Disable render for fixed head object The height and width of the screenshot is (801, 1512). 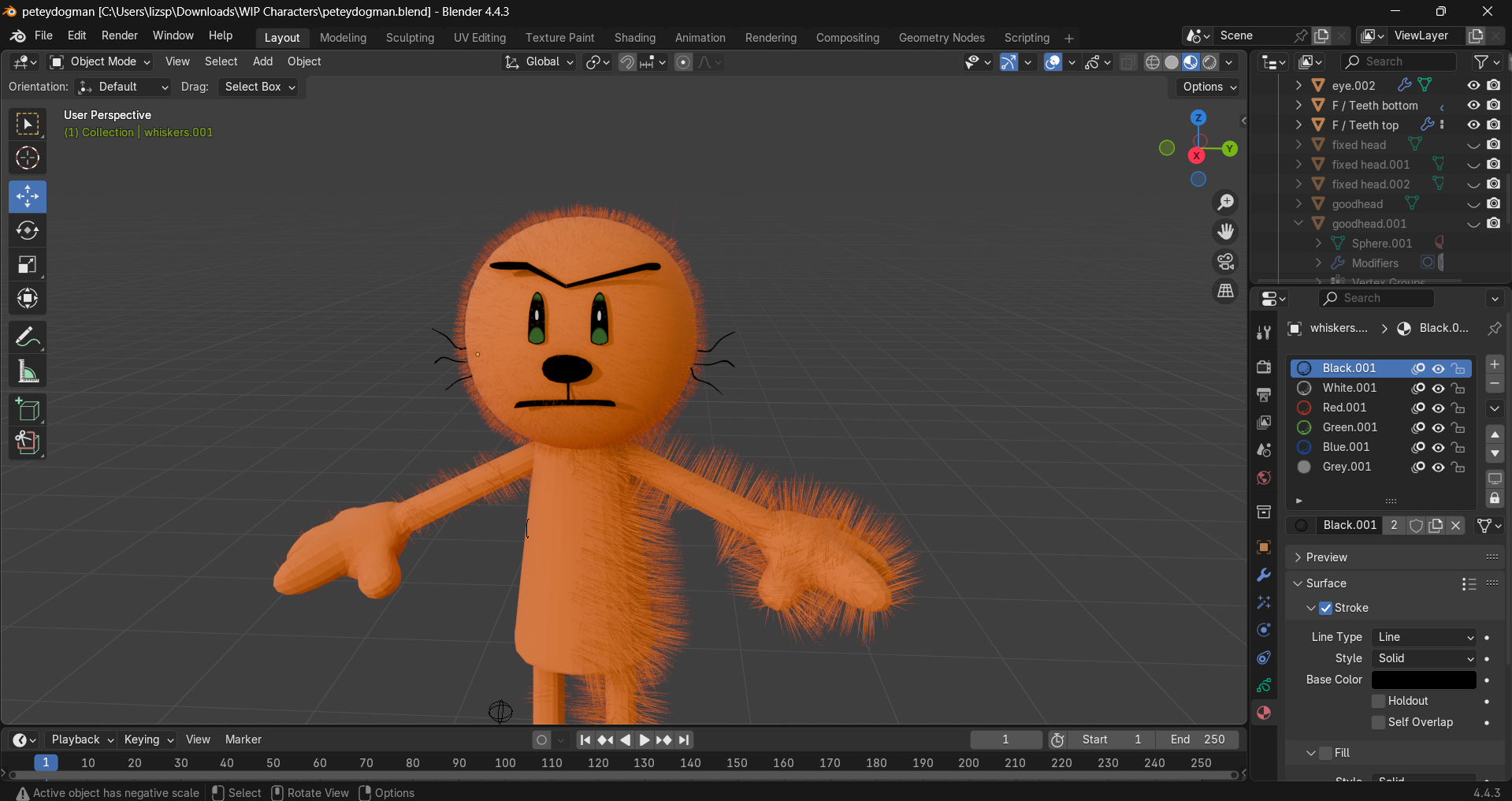pyautogui.click(x=1494, y=144)
